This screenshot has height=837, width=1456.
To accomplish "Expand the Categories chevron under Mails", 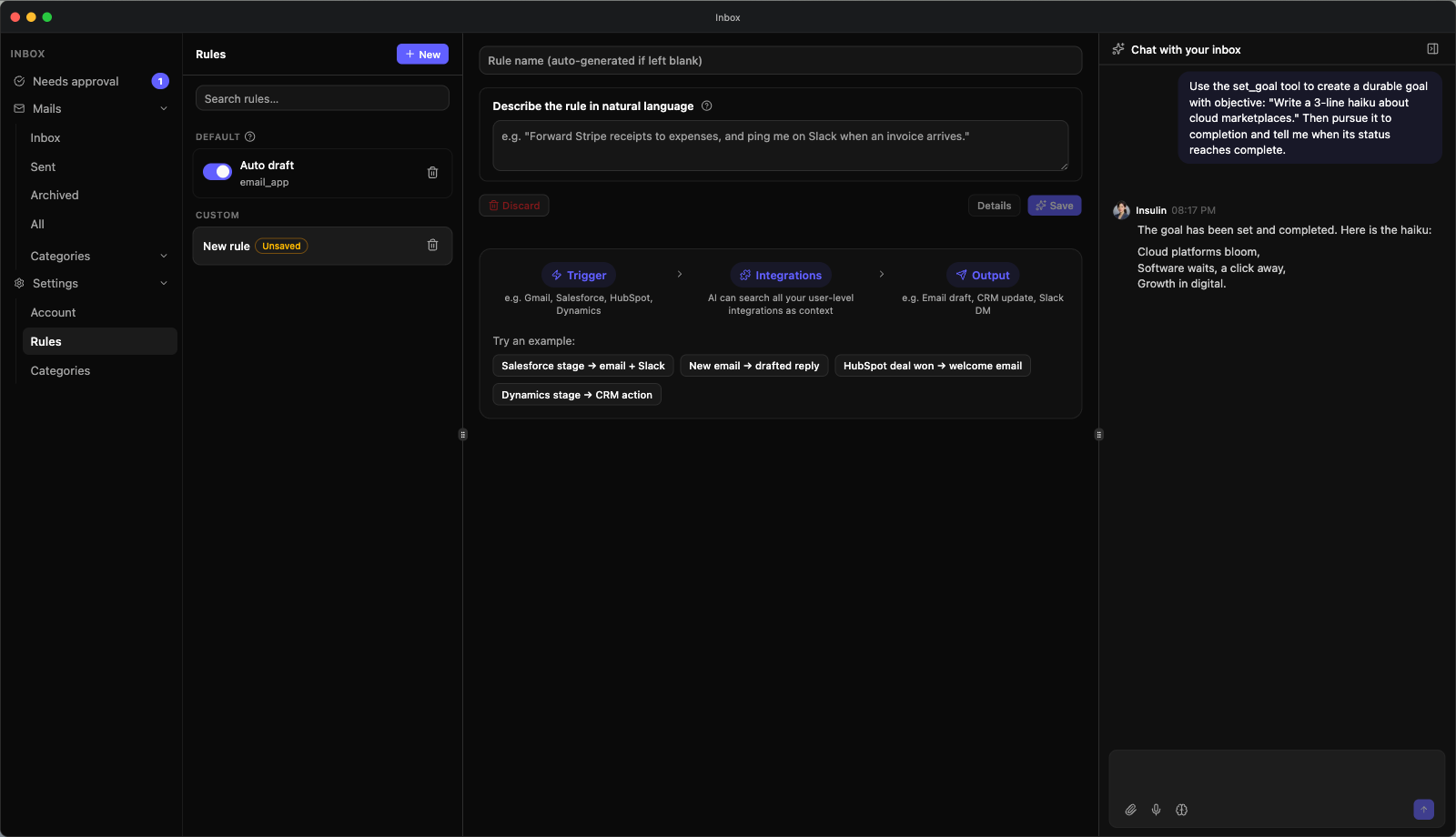I will pyautogui.click(x=164, y=256).
